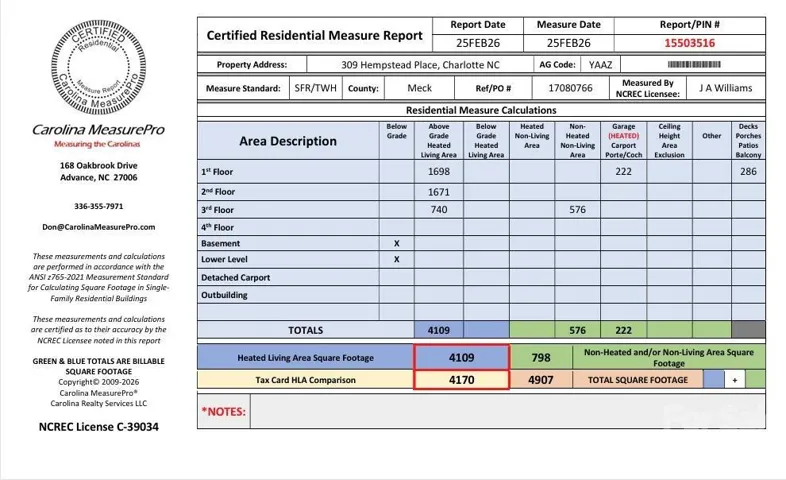This screenshot has height=480, width=786.
Task: Click the Carolina MeasurePro logo text
Action: [x=98, y=130]
